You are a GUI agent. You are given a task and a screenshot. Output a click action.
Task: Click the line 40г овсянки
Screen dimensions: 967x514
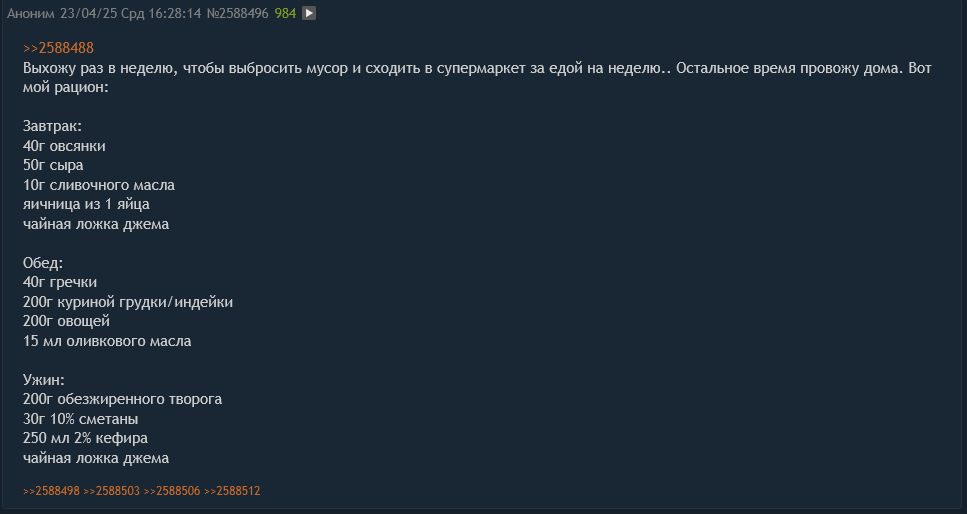64,146
